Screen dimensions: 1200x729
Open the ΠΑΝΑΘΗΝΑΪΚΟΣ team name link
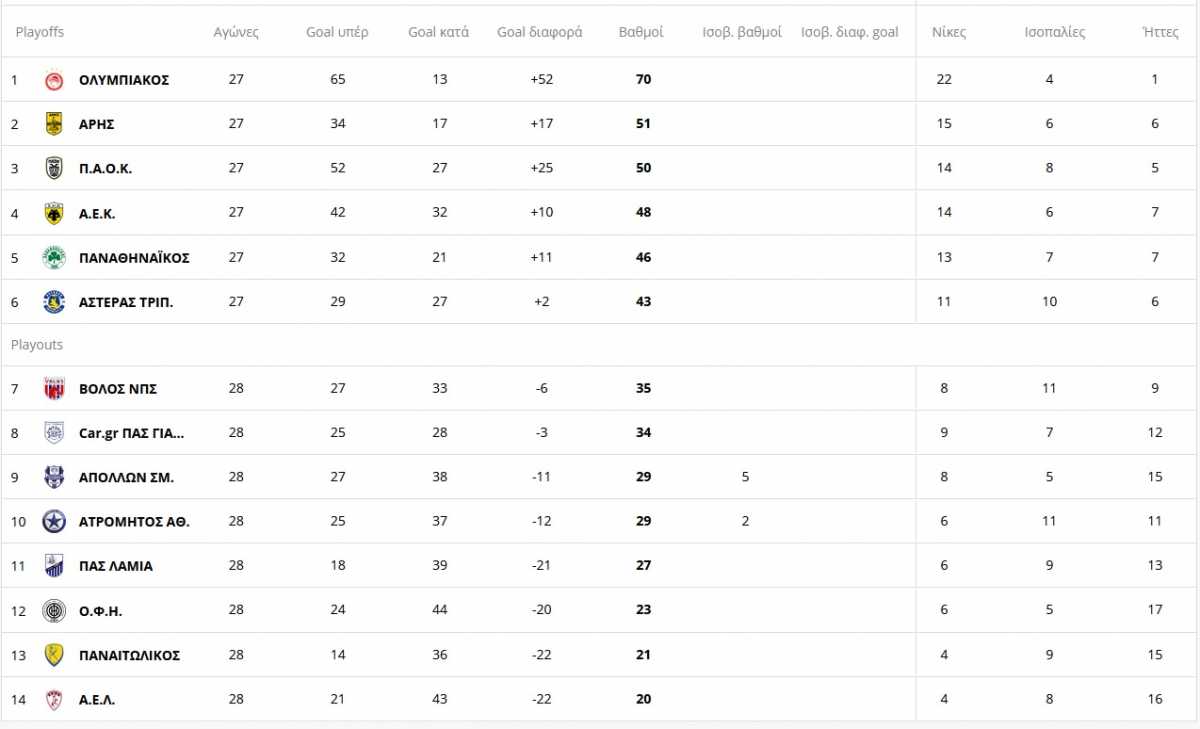pyautogui.click(x=134, y=257)
